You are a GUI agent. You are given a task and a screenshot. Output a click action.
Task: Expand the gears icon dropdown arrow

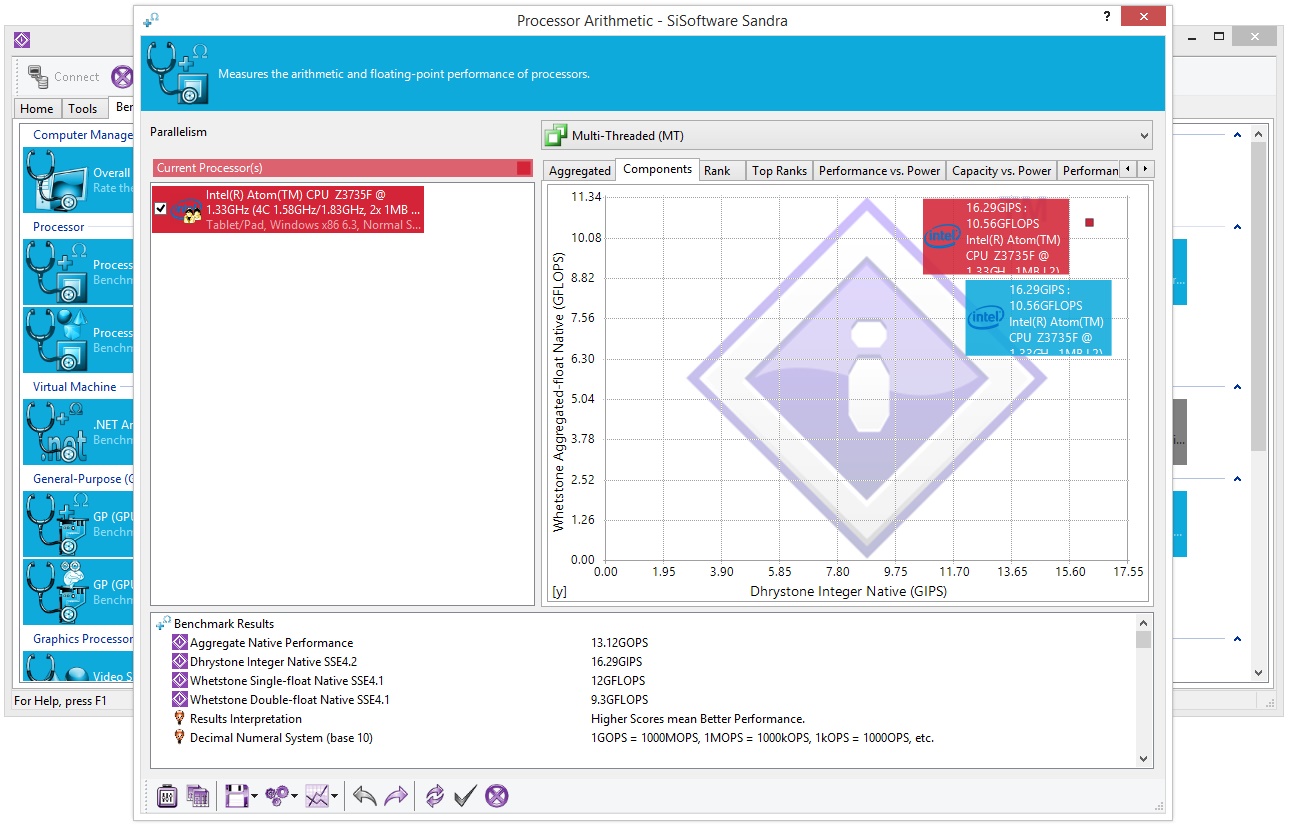pyautogui.click(x=295, y=797)
